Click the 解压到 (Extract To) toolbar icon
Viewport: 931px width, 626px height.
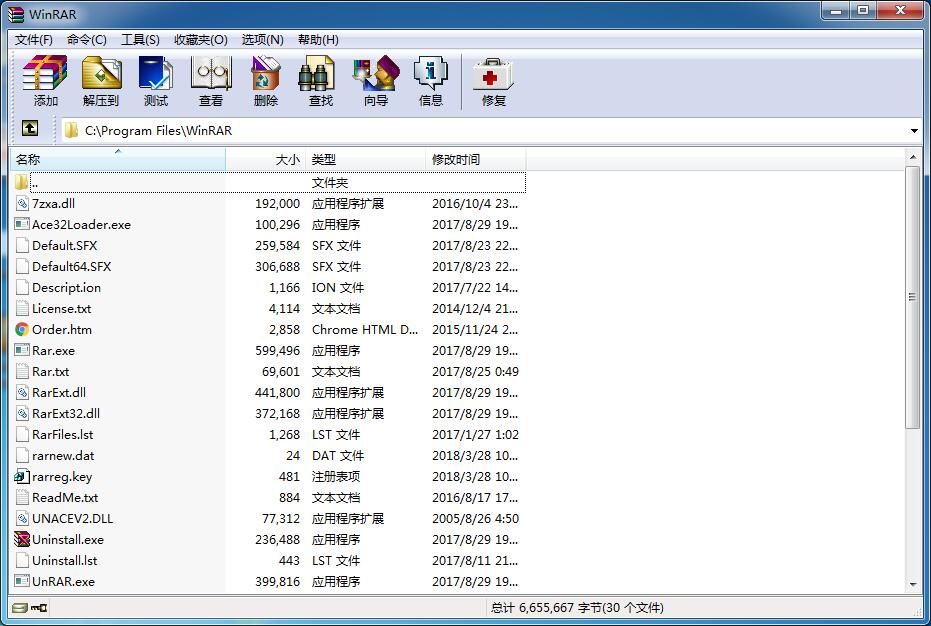coord(101,73)
